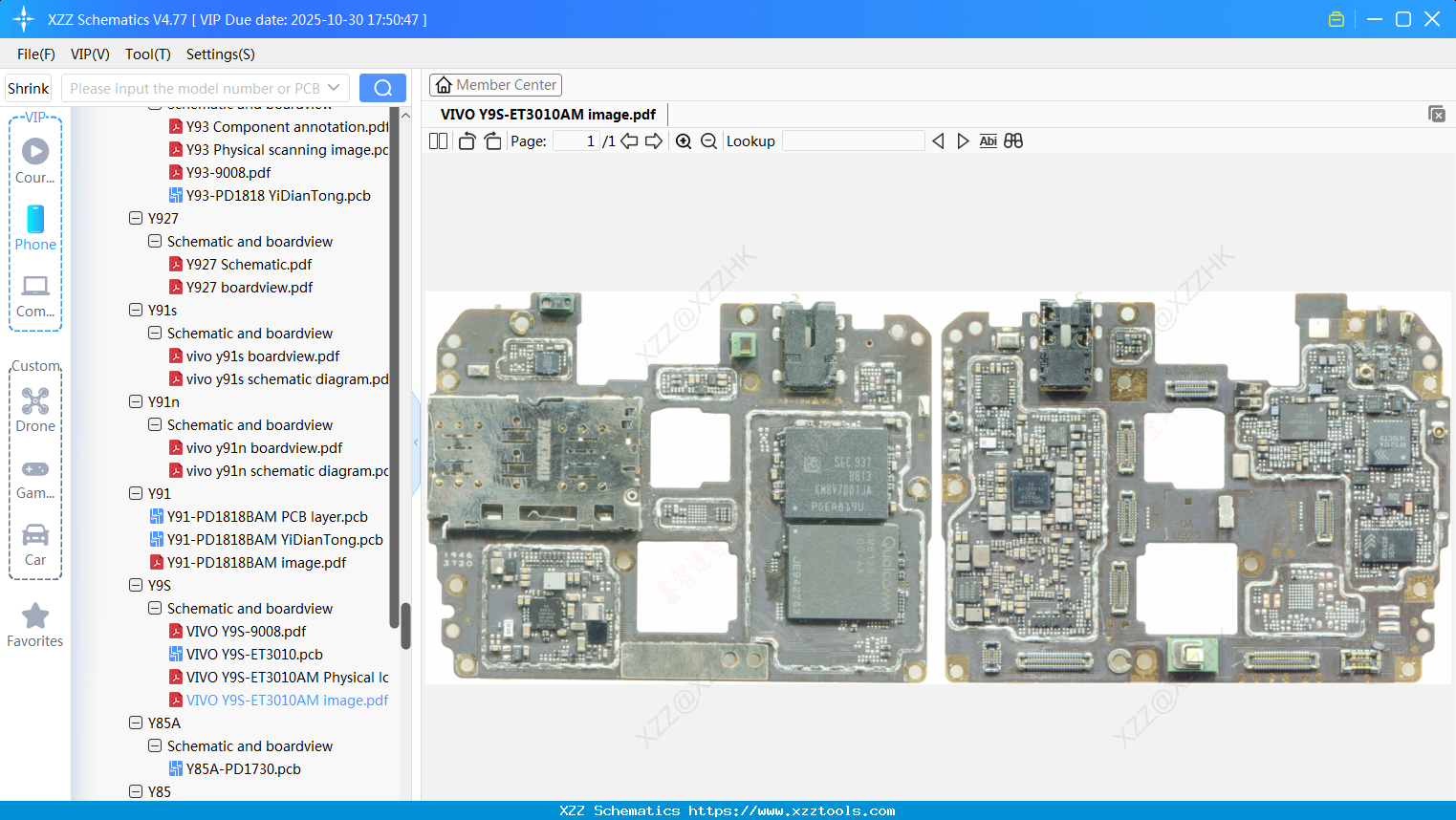Click the Lookup text field

(x=854, y=140)
